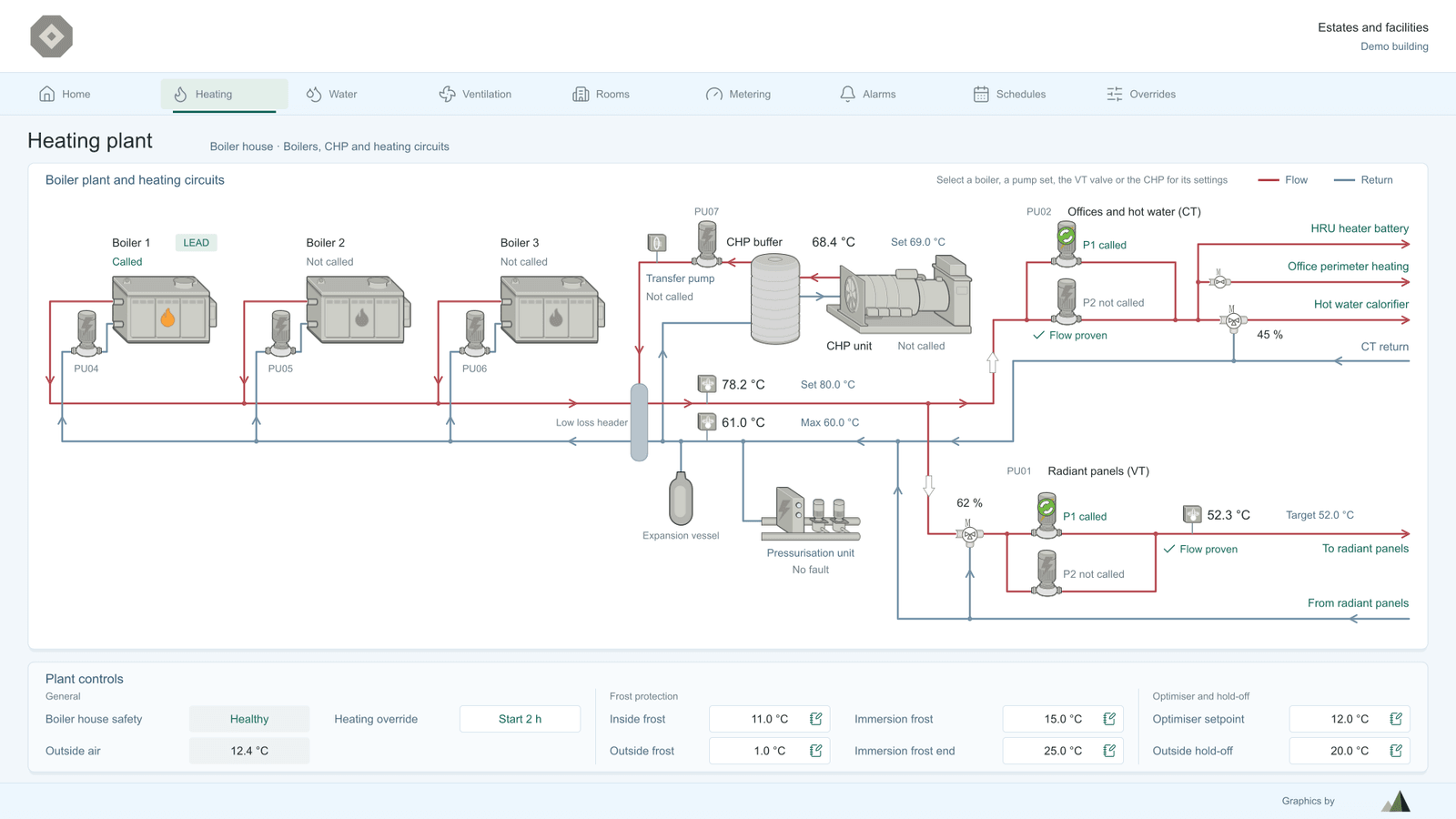Click the low loss header vessel
The image size is (1456, 819).
pyautogui.click(x=640, y=422)
